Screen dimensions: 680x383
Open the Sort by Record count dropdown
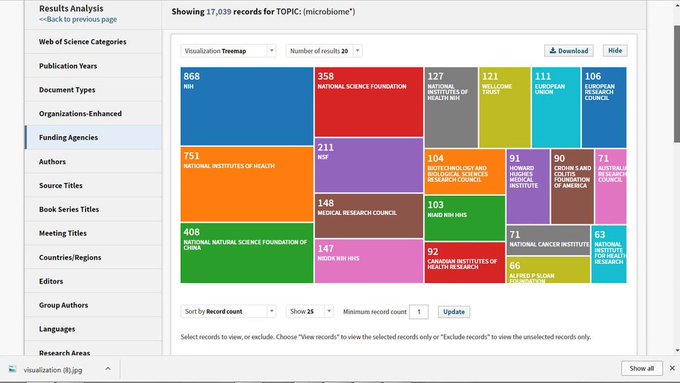[228, 311]
